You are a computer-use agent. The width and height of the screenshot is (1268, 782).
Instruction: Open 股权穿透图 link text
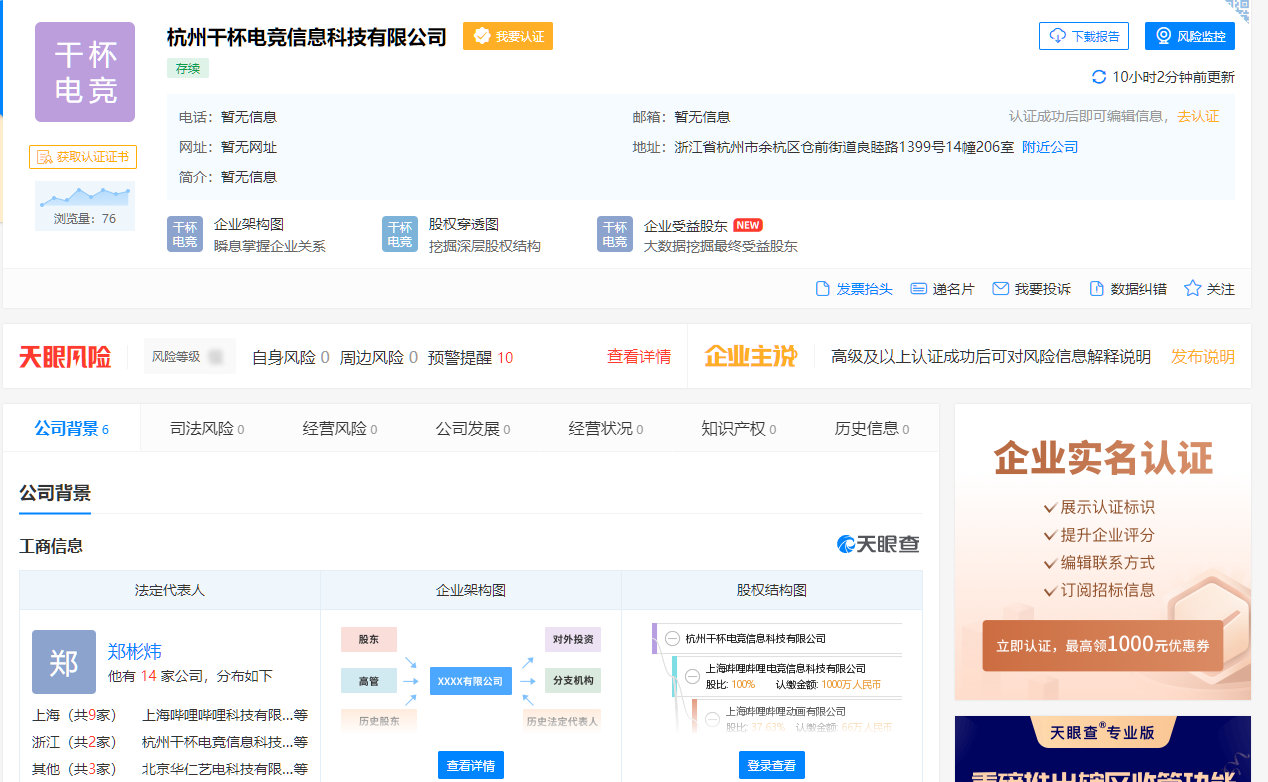click(x=464, y=225)
